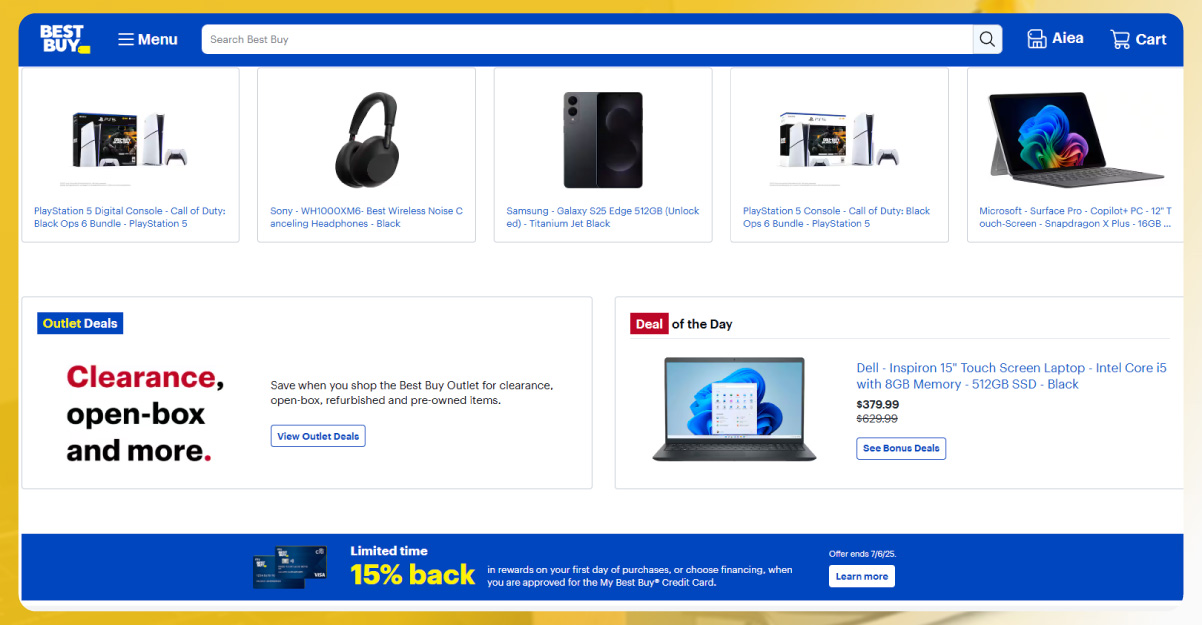Viewport: 1202px width, 625px height.
Task: Open Dell Inspiron 15" laptop deal link
Action: click(x=1012, y=376)
